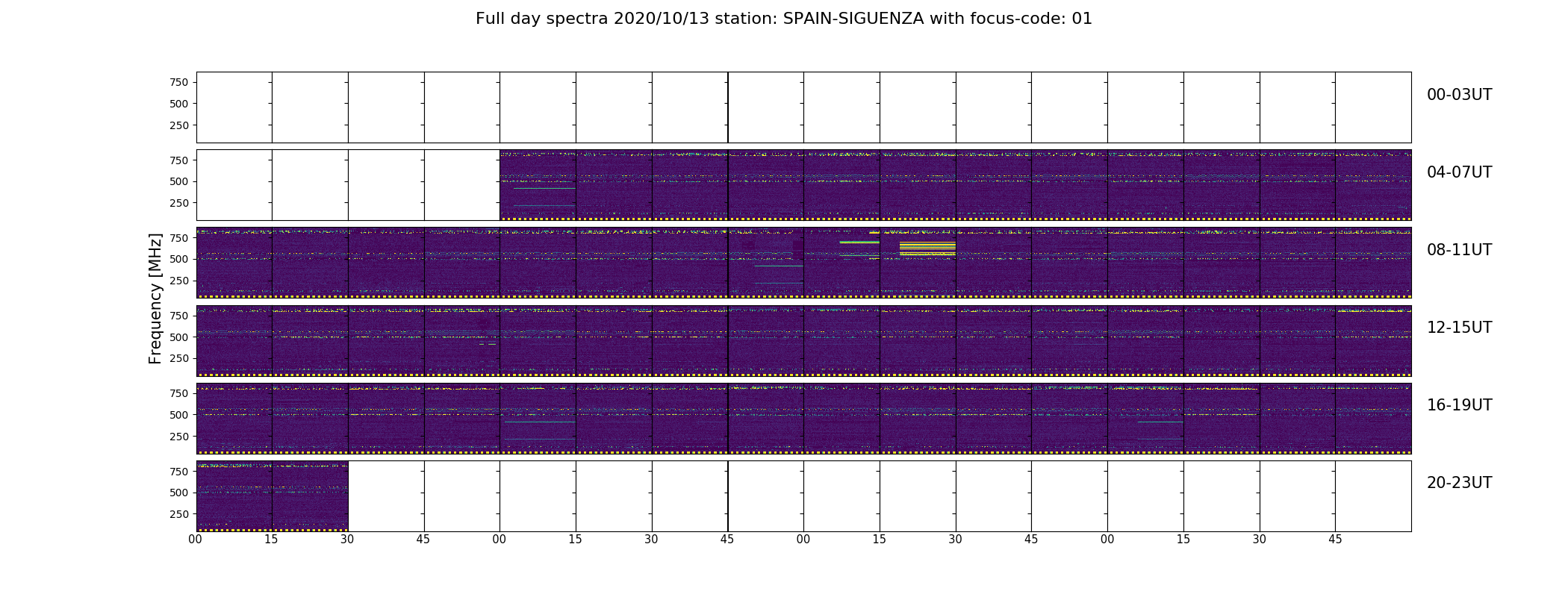Viewport: 1568px width, 597px height.
Task: Select the 04-07UT row label
Action: (1459, 172)
